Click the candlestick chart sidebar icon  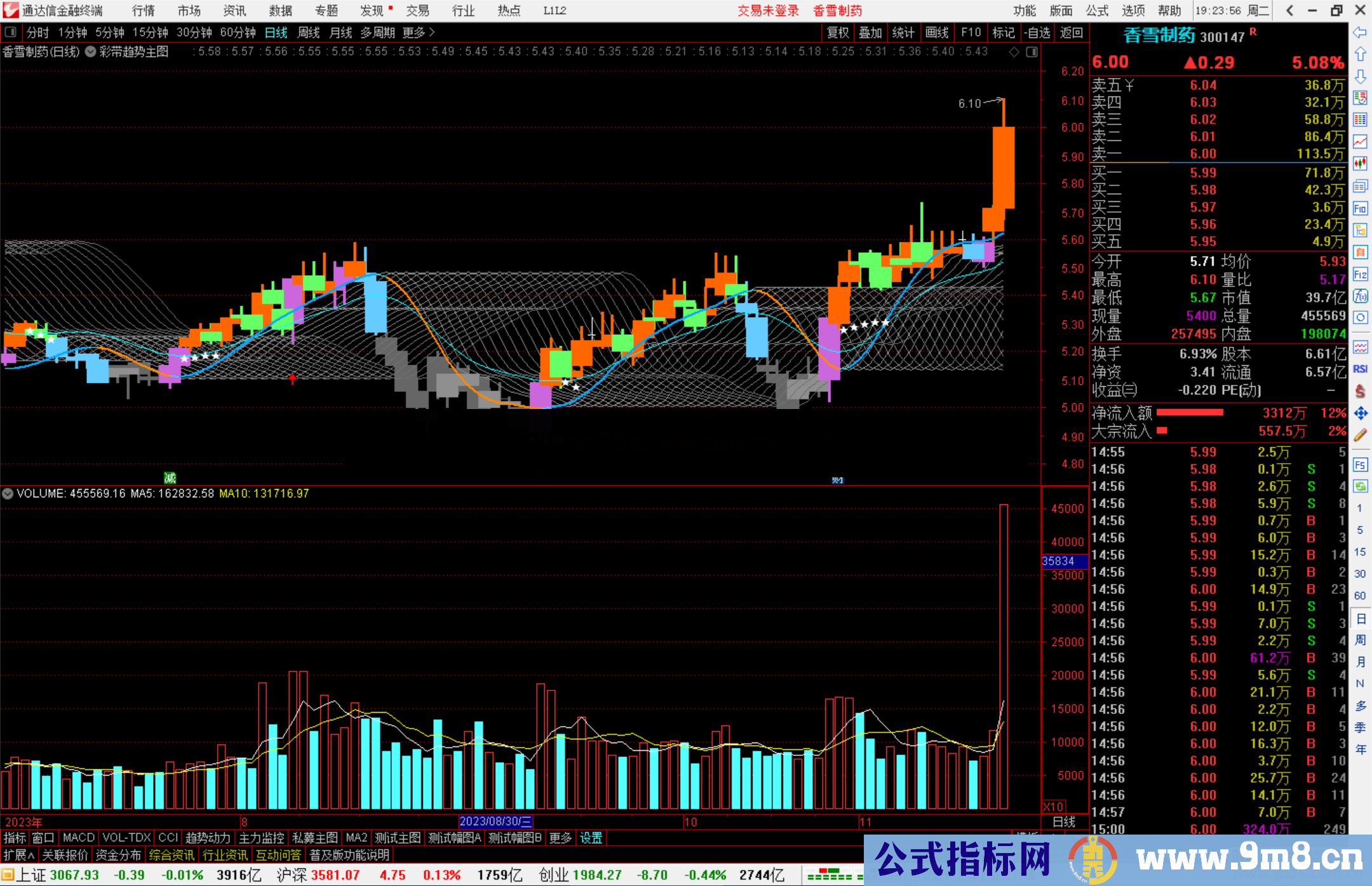(1360, 163)
